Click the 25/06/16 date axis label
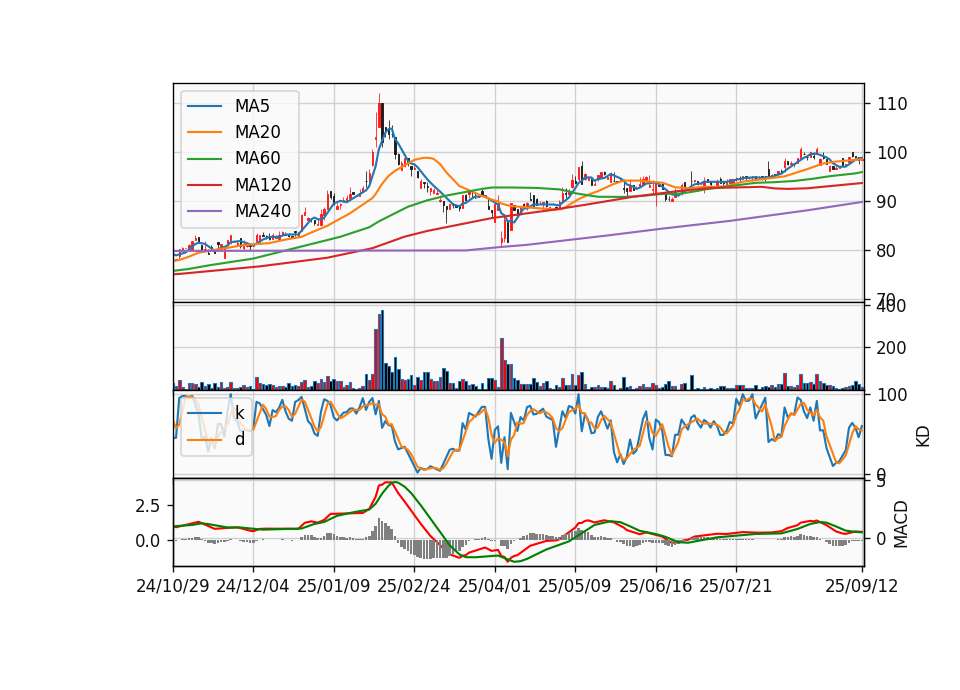This screenshot has width=960, height=690. tap(656, 586)
